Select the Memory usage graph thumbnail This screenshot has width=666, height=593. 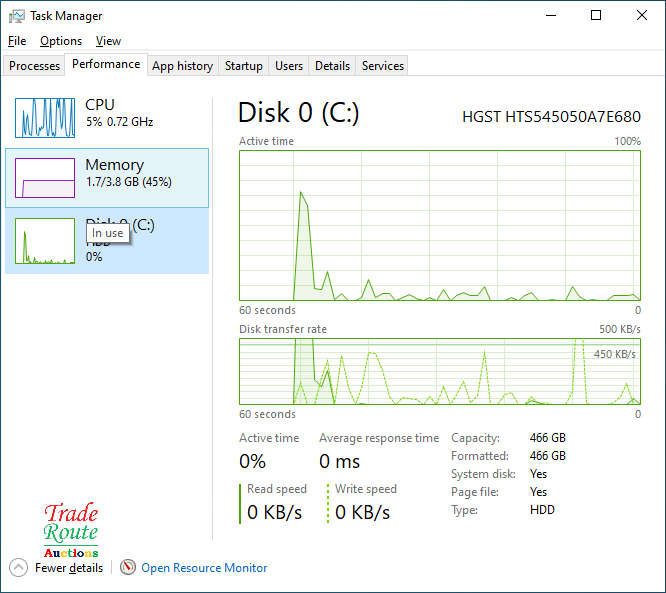(x=45, y=177)
